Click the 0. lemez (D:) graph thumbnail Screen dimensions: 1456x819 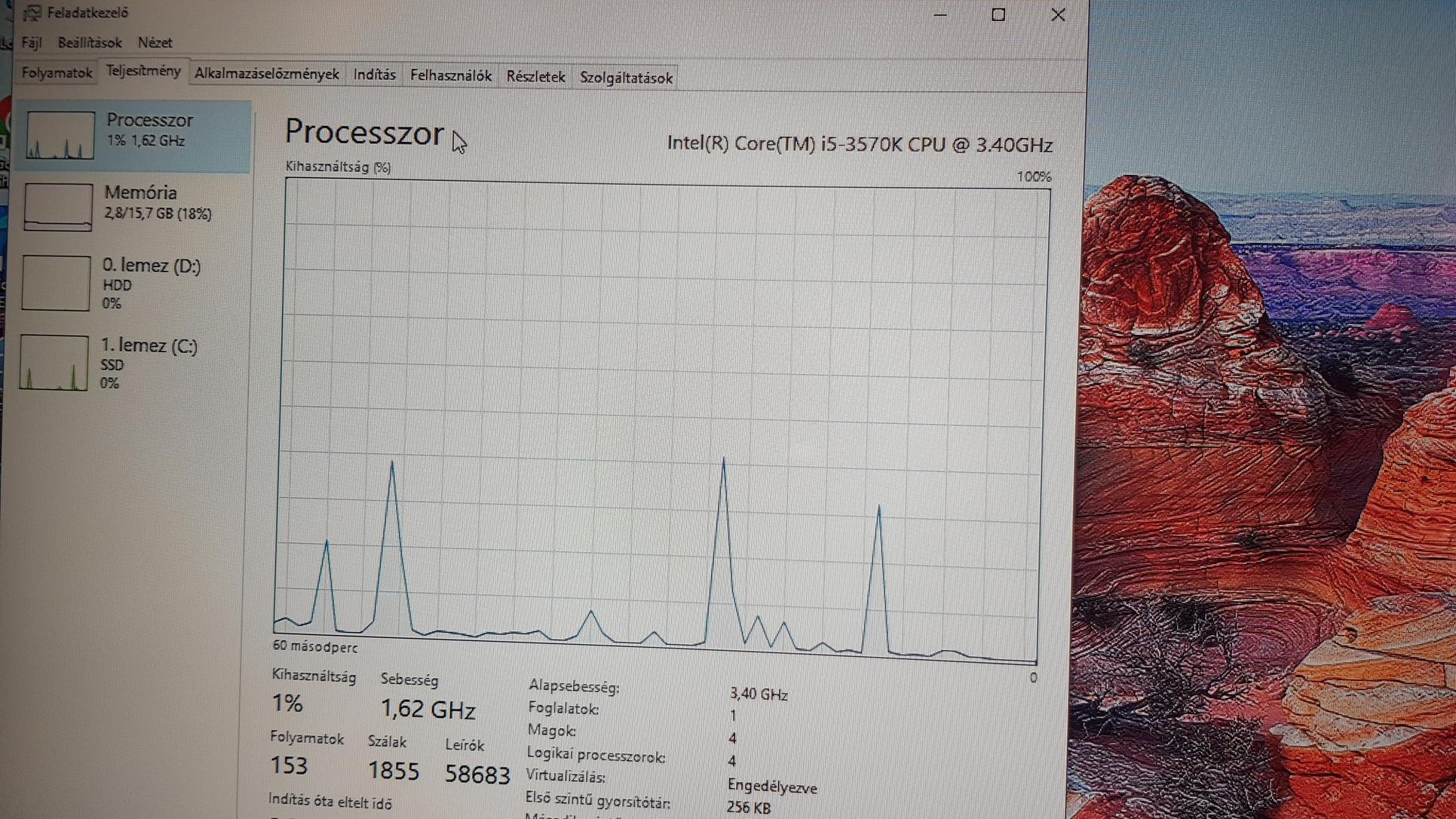coord(56,284)
